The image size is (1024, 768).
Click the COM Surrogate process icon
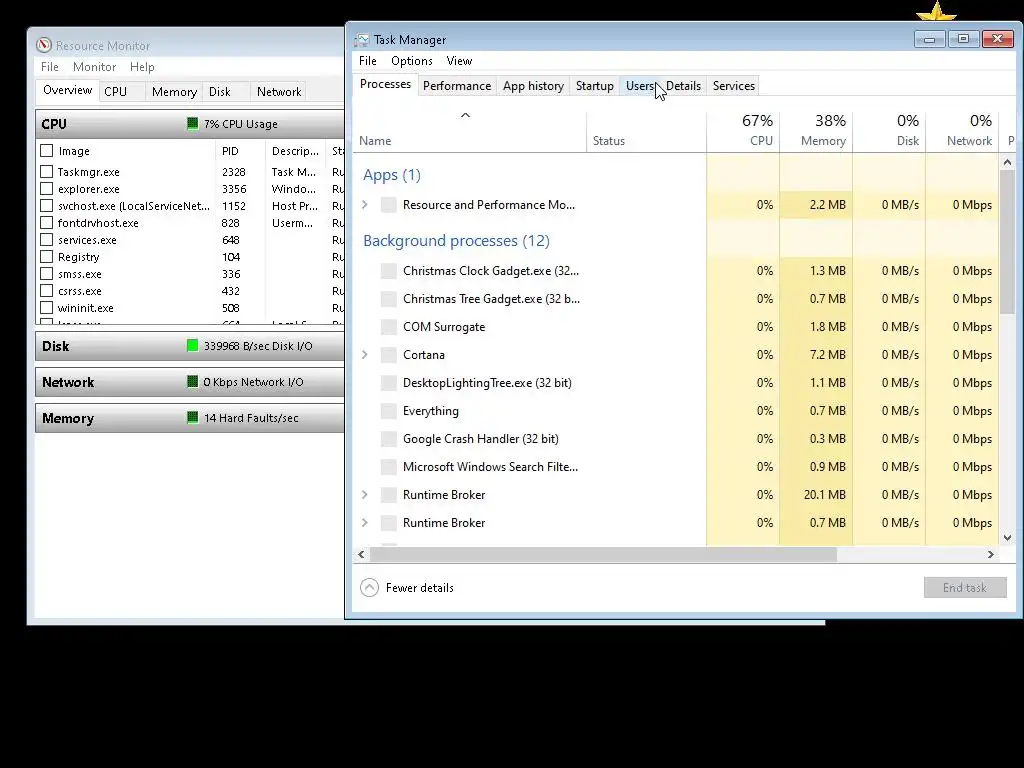pos(389,327)
